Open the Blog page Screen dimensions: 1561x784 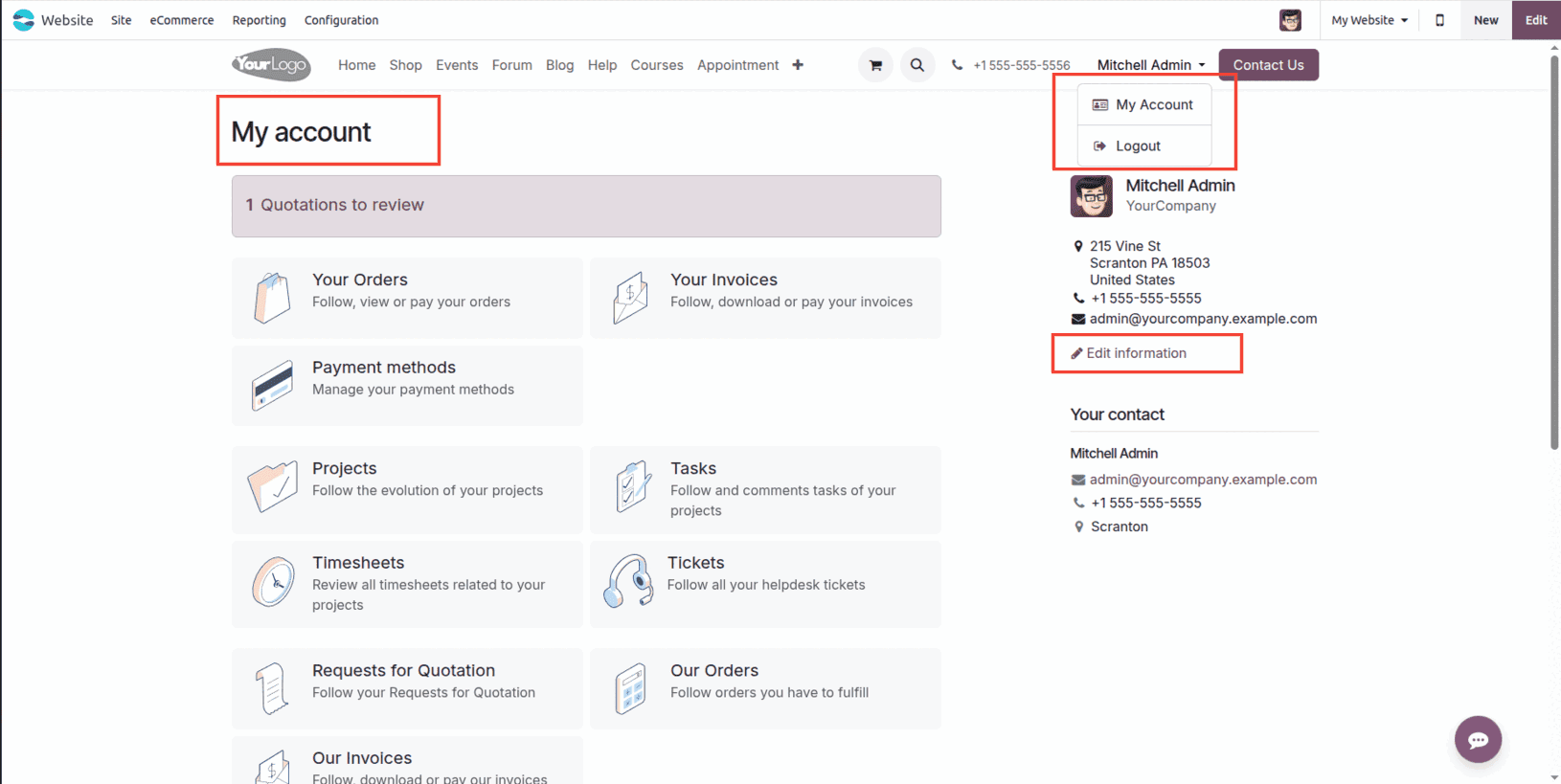coord(559,65)
